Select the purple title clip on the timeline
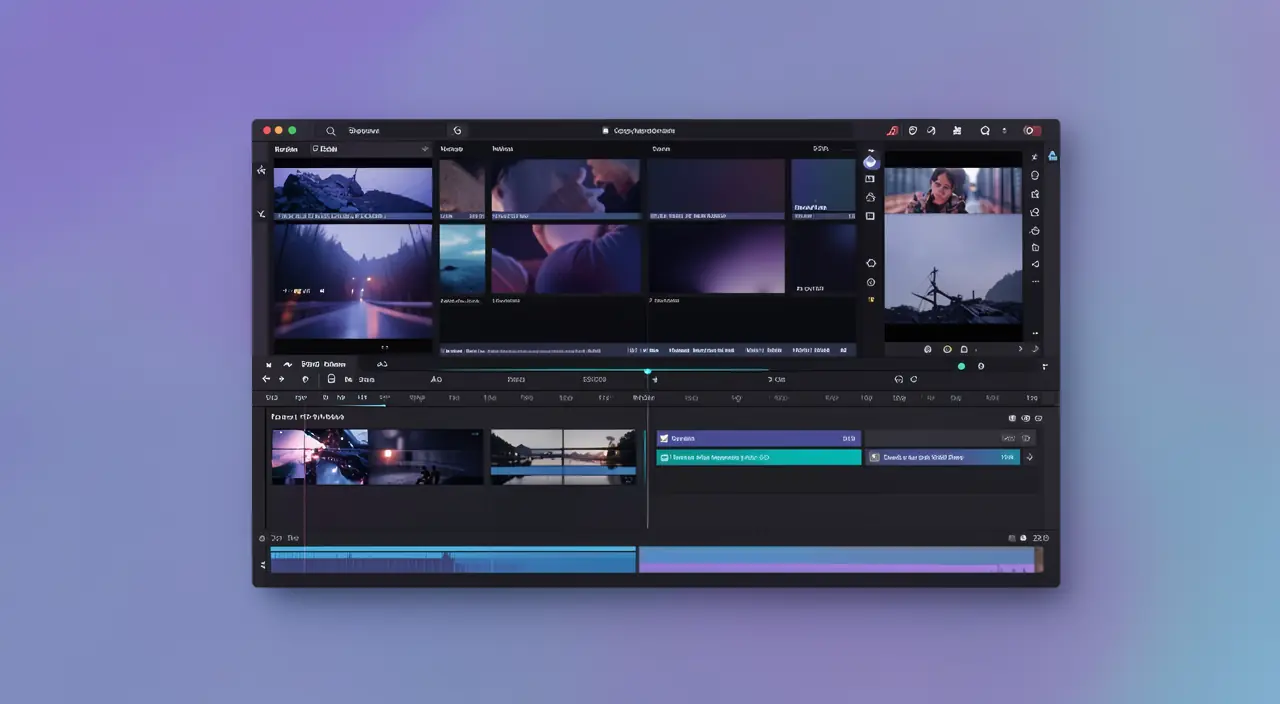 (x=758, y=438)
